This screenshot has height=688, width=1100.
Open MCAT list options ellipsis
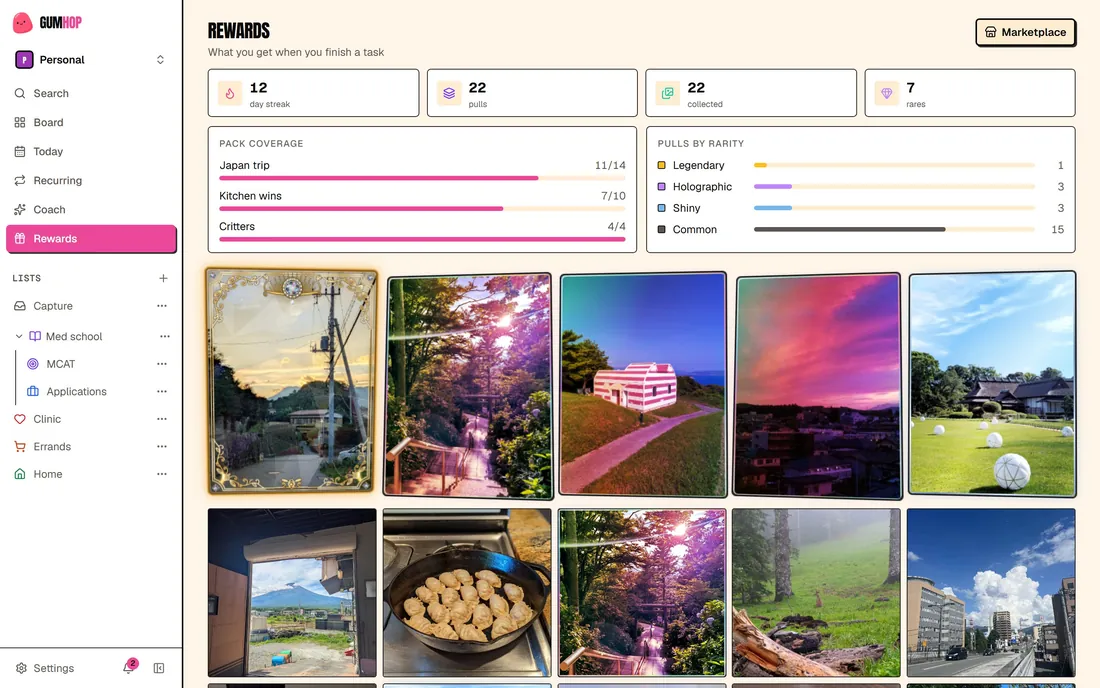[162, 364]
